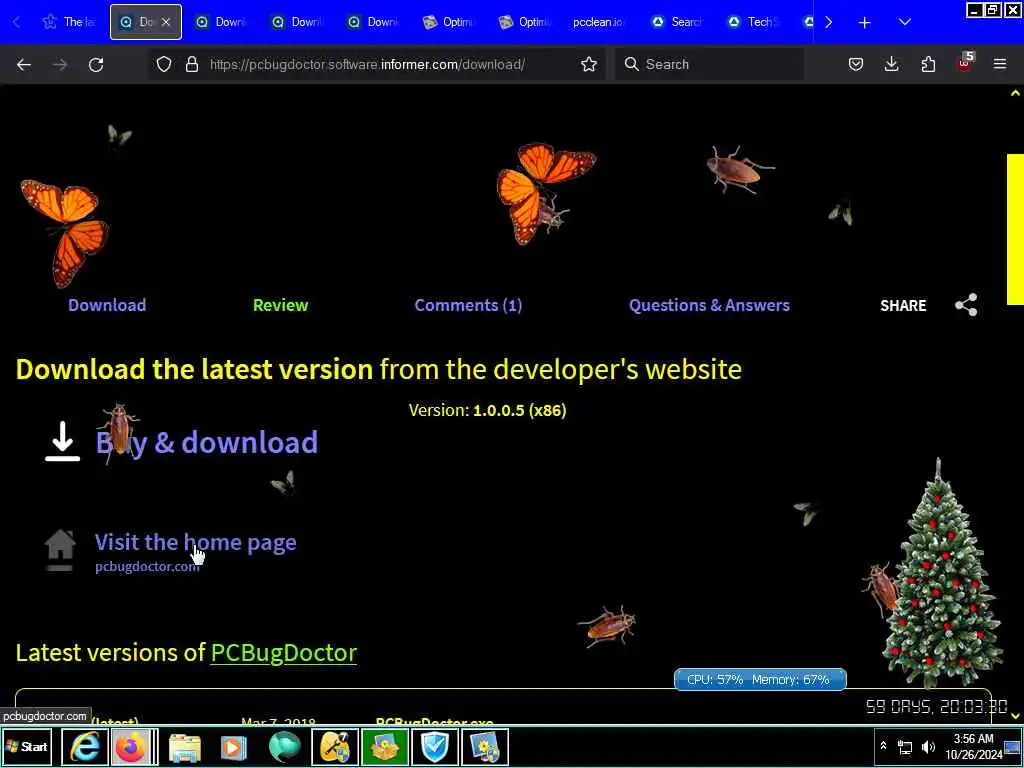Click the scrollbar up arrow
Screen dimensions: 1024x768
point(1015,93)
